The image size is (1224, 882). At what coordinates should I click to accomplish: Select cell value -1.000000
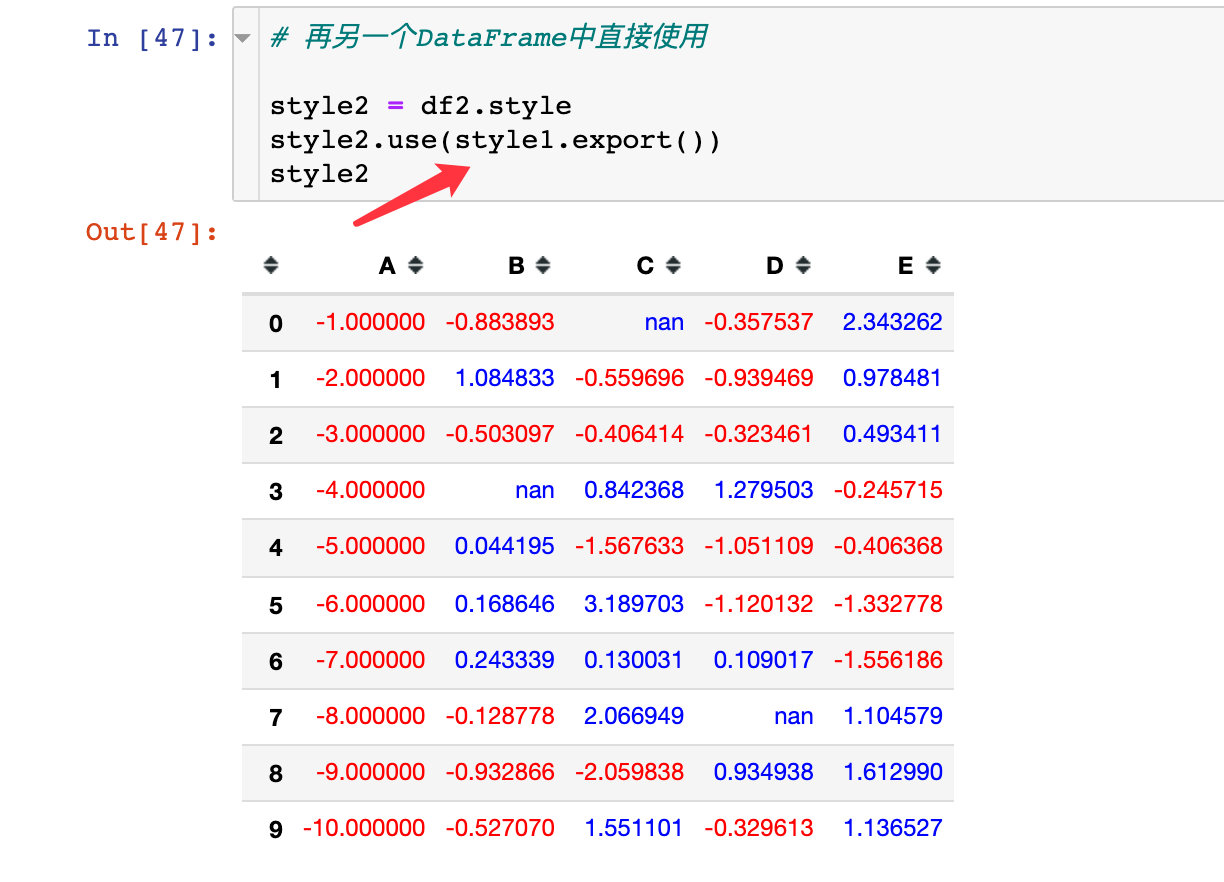[x=370, y=322]
